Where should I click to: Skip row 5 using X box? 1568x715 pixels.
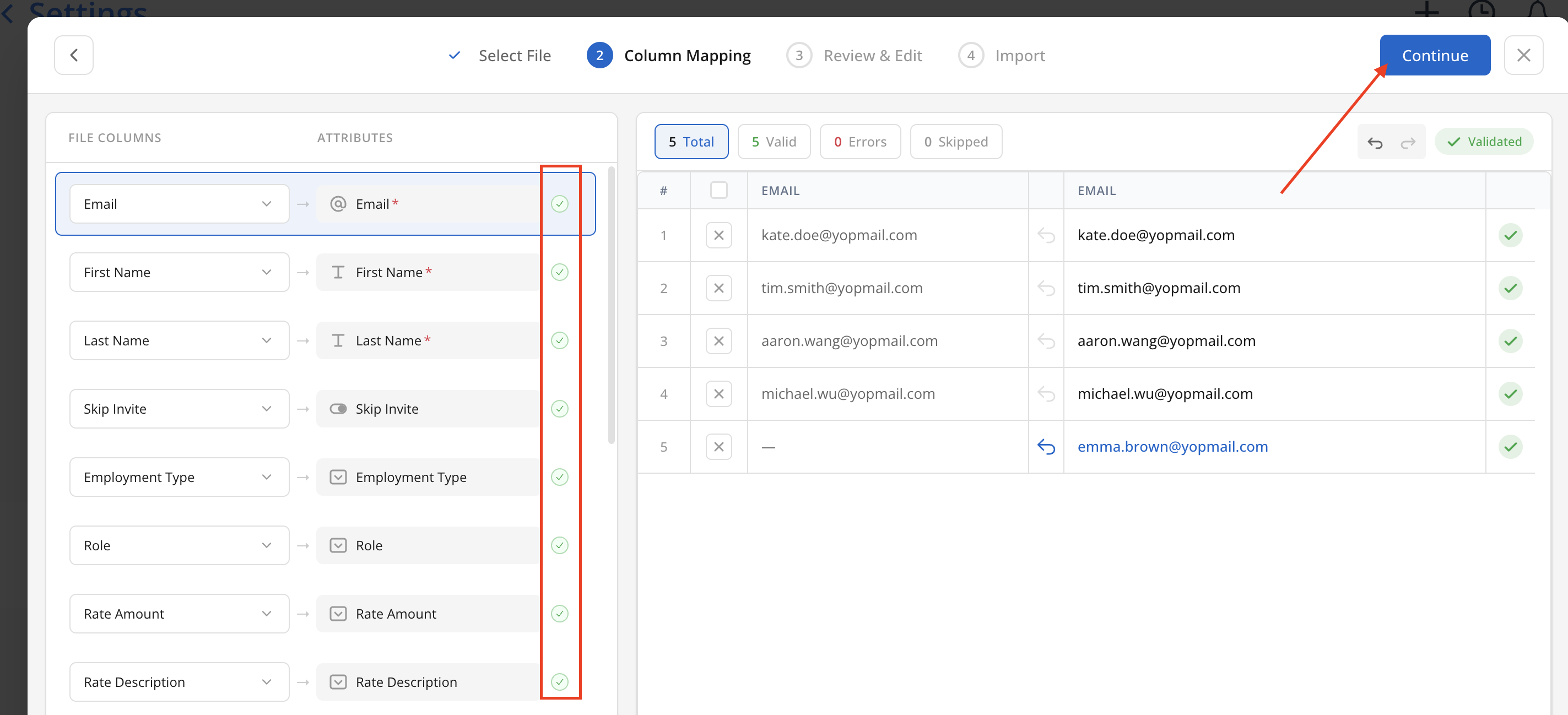[x=718, y=447]
